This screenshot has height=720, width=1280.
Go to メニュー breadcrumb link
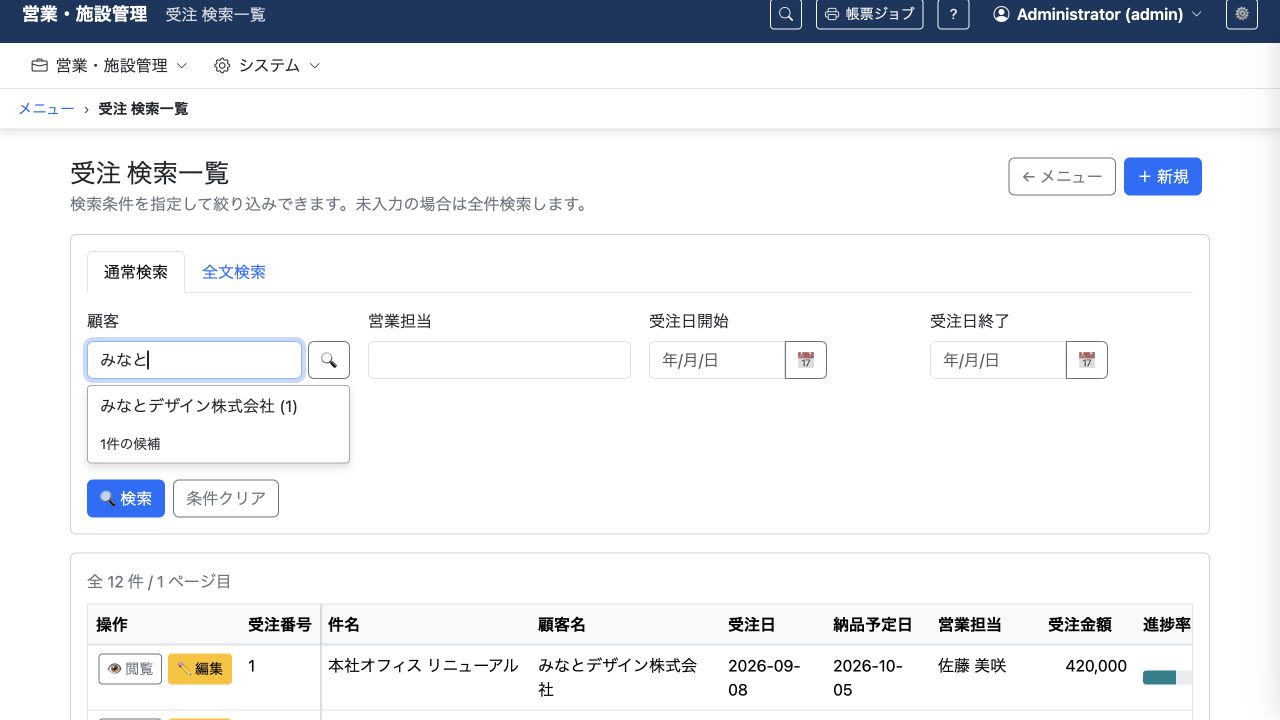click(46, 108)
